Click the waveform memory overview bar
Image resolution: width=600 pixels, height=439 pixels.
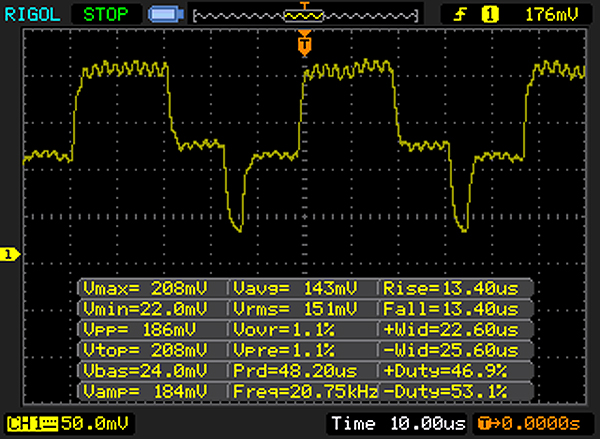tap(305, 16)
